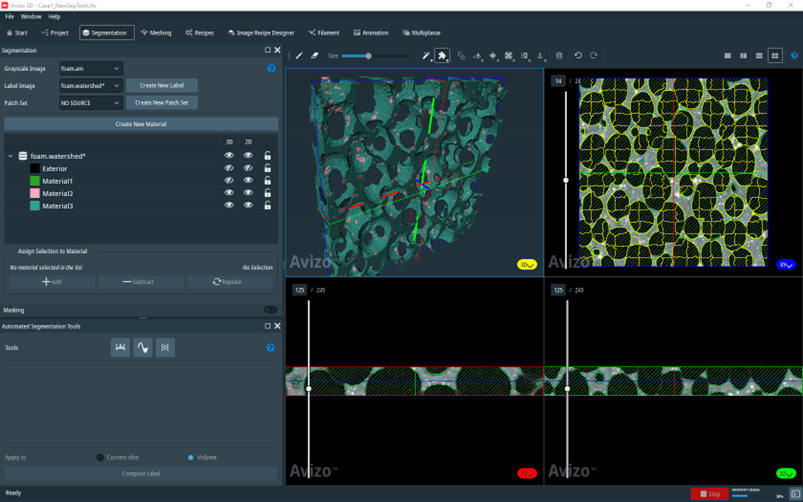Click the undo arrow icon

[x=578, y=56]
